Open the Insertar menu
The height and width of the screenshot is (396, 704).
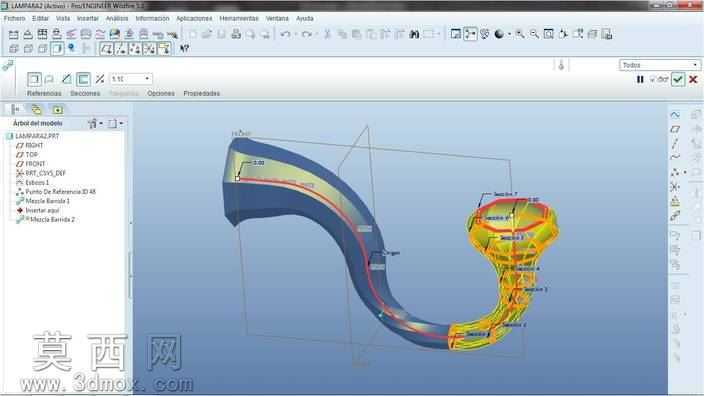coord(88,18)
